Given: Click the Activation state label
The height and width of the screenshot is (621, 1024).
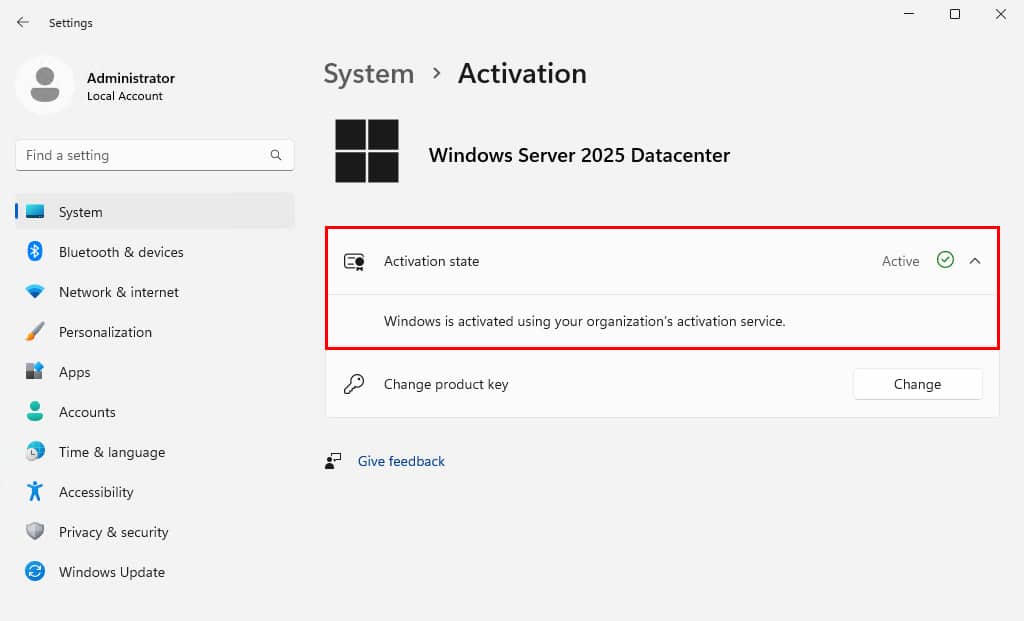Looking at the screenshot, I should click(x=432, y=261).
